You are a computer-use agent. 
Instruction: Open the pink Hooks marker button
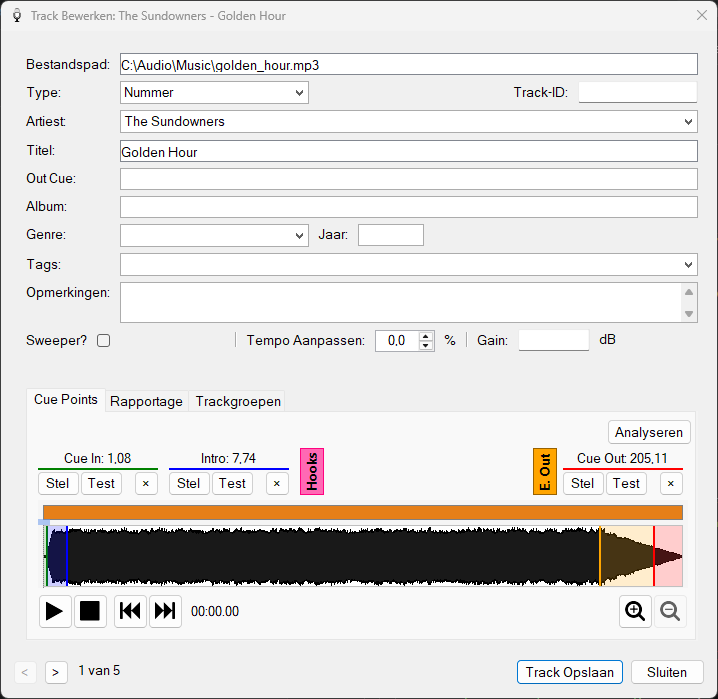(312, 471)
